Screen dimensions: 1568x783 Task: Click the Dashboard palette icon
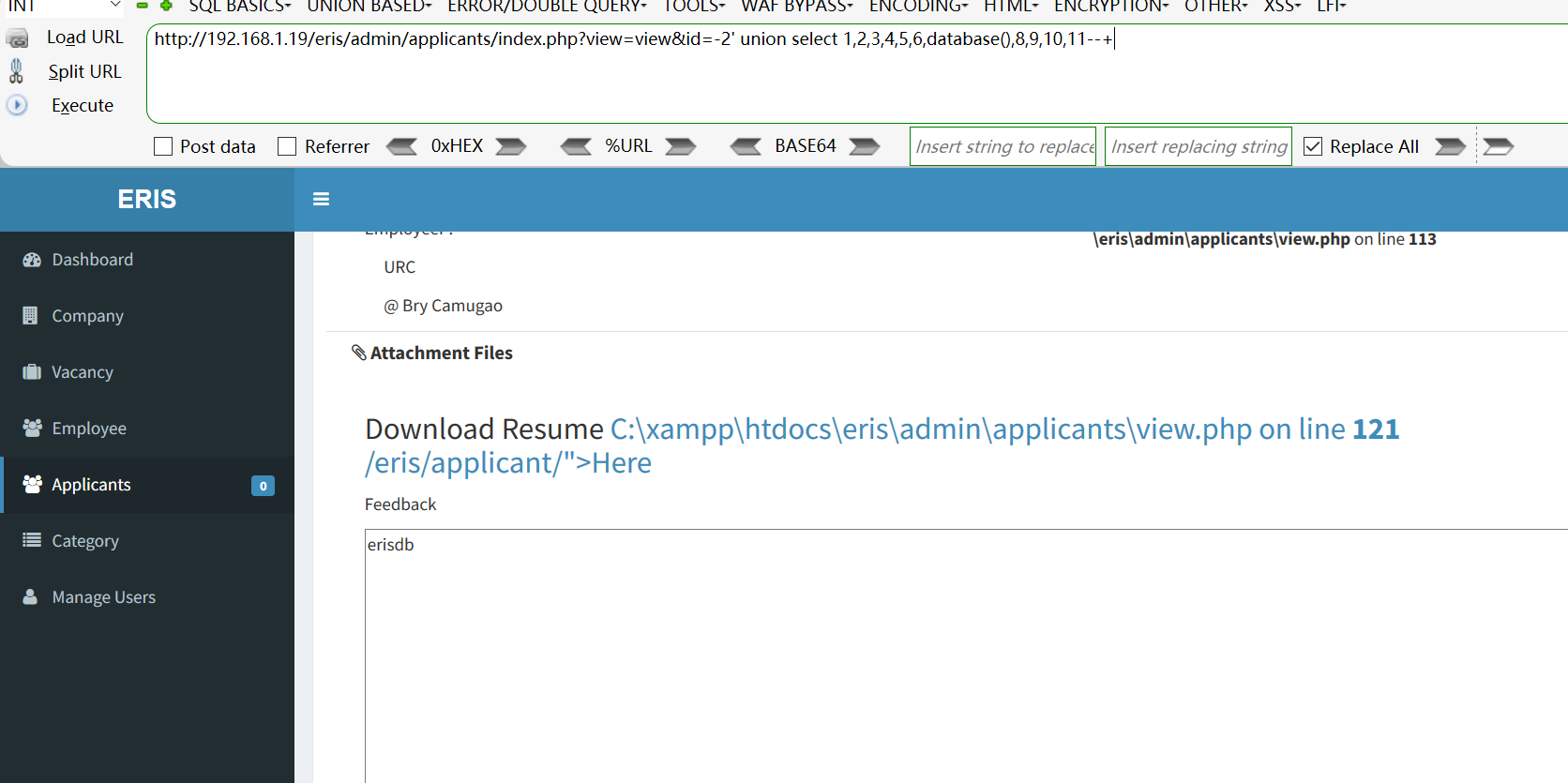point(32,260)
